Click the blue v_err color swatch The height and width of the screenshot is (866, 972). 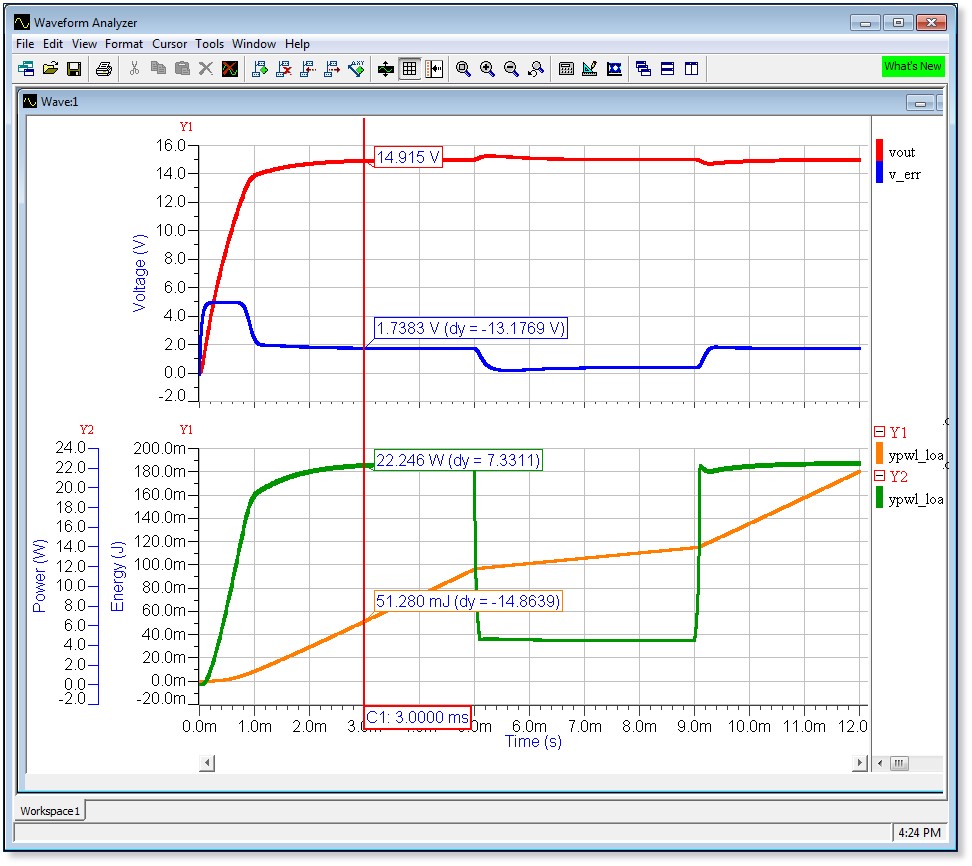pyautogui.click(x=879, y=172)
